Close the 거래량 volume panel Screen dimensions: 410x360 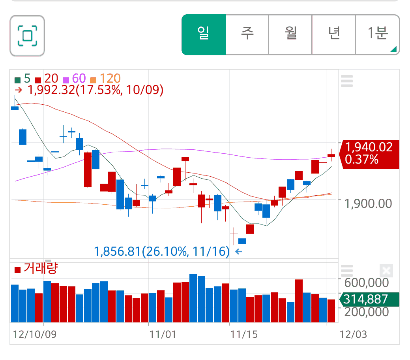386,270
